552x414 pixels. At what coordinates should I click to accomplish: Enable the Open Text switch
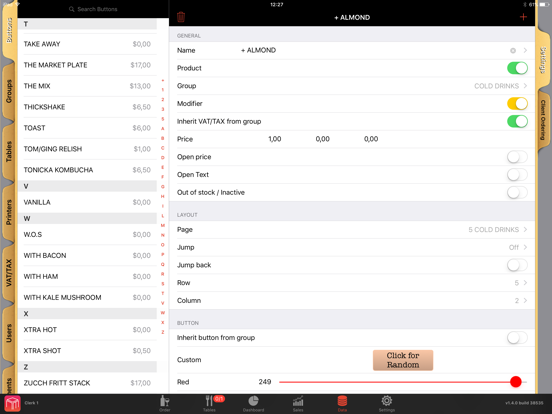[x=517, y=175]
